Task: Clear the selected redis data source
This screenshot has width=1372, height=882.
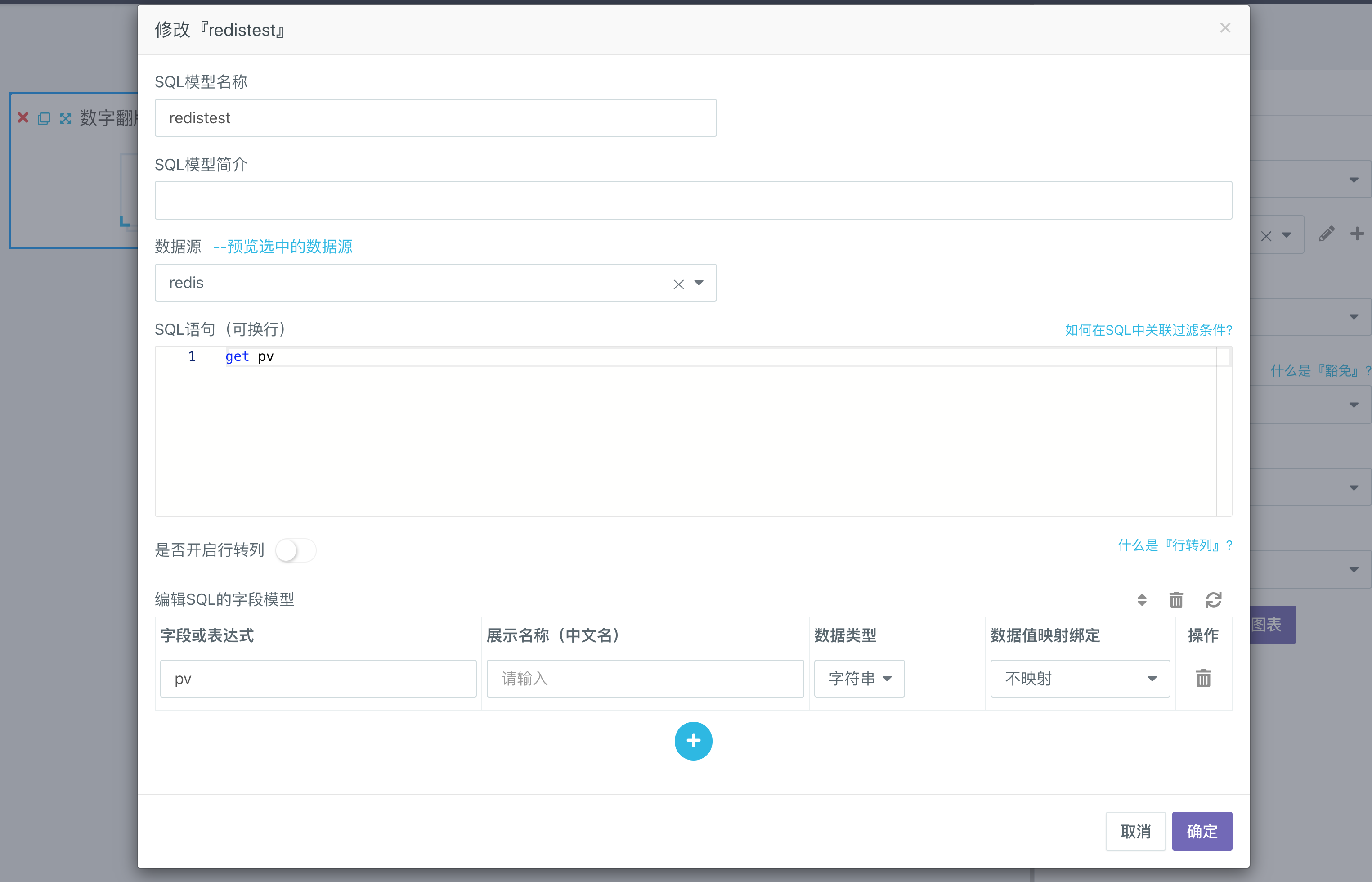Action: [678, 283]
